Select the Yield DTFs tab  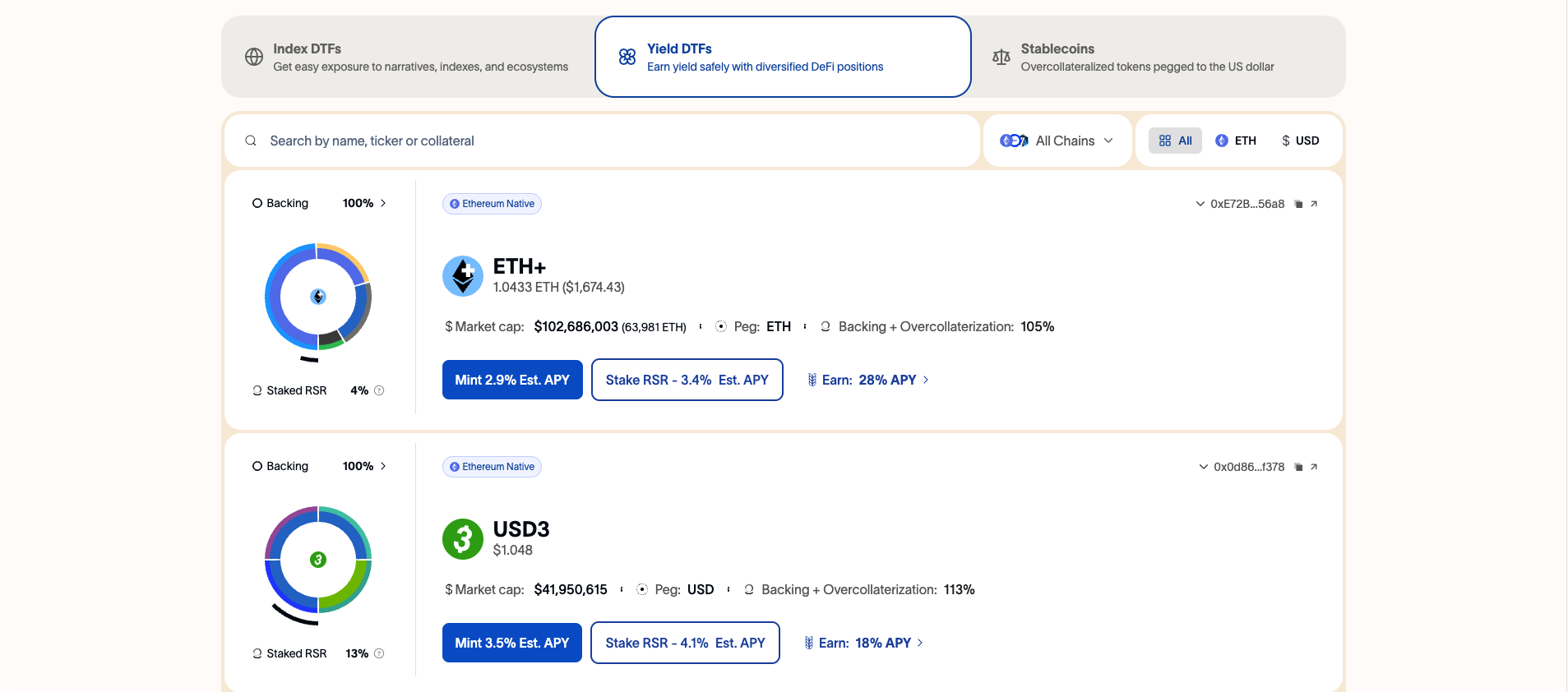coord(783,57)
